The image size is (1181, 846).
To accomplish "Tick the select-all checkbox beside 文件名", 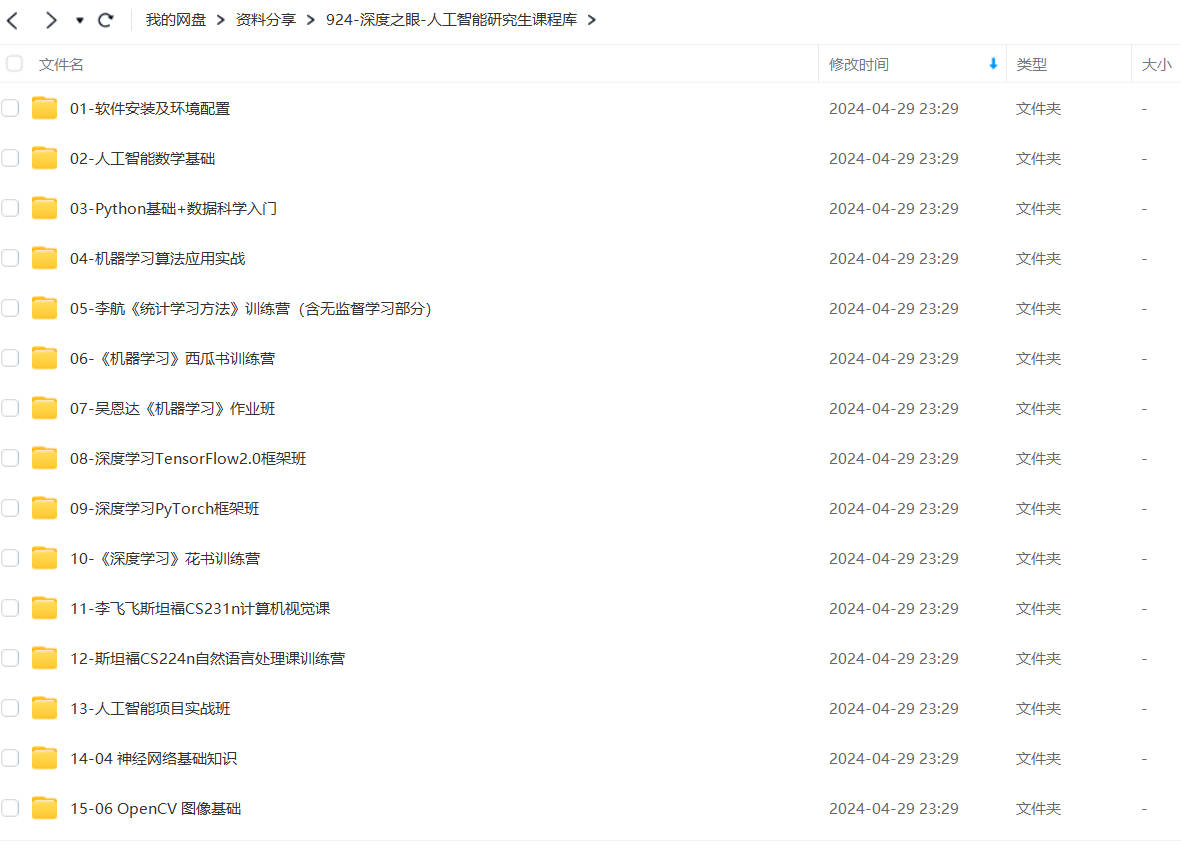I will click(14, 63).
